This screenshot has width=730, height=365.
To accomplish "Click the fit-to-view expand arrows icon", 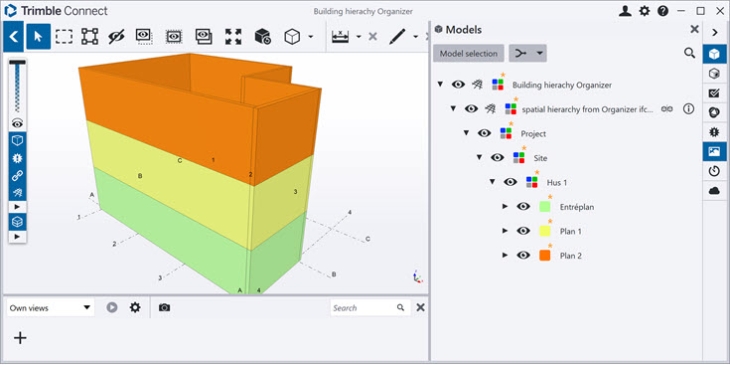I will pyautogui.click(x=233, y=36).
